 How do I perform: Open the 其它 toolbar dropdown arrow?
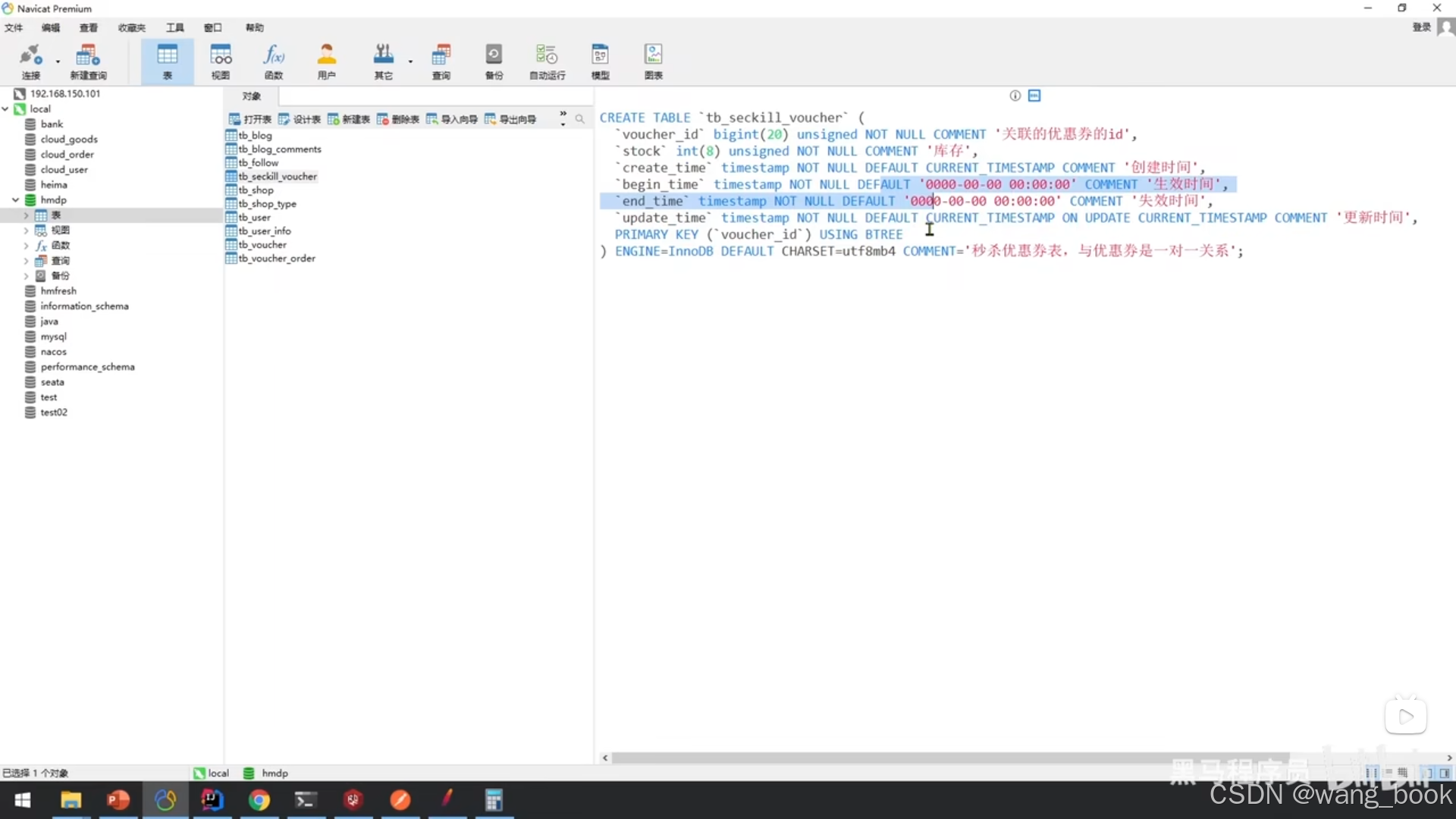[x=410, y=61]
